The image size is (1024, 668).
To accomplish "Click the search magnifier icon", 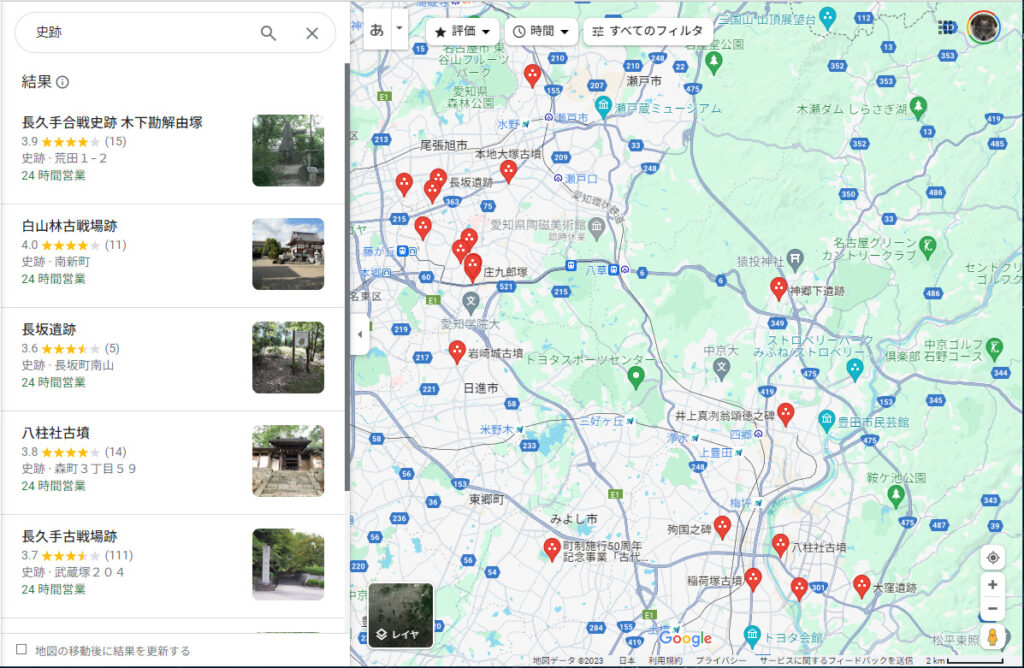I will coord(268,33).
